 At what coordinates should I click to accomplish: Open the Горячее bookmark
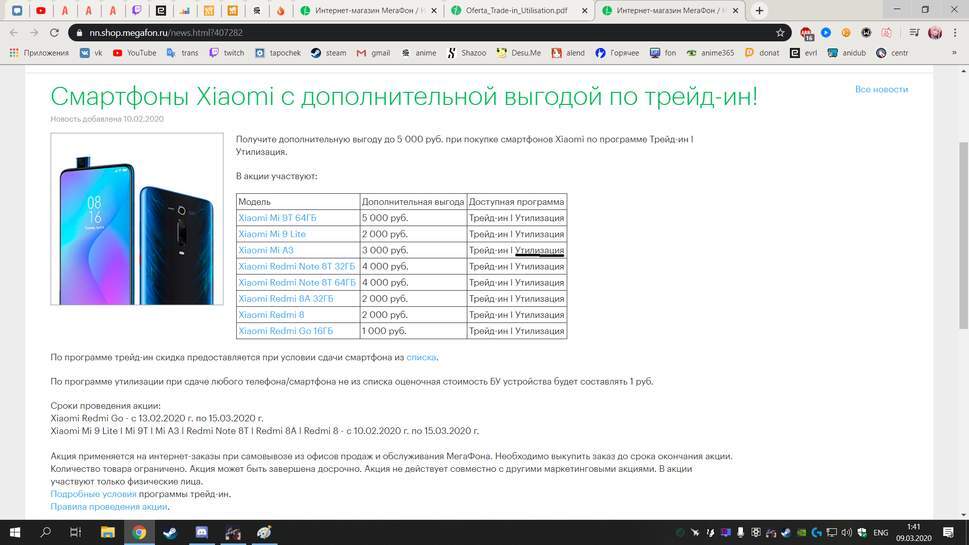[617, 53]
